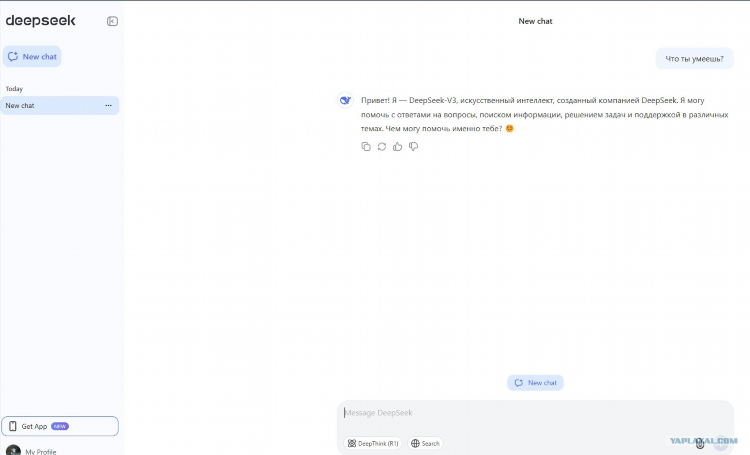
Task: Give thumbs up to the response
Action: pyautogui.click(x=397, y=146)
